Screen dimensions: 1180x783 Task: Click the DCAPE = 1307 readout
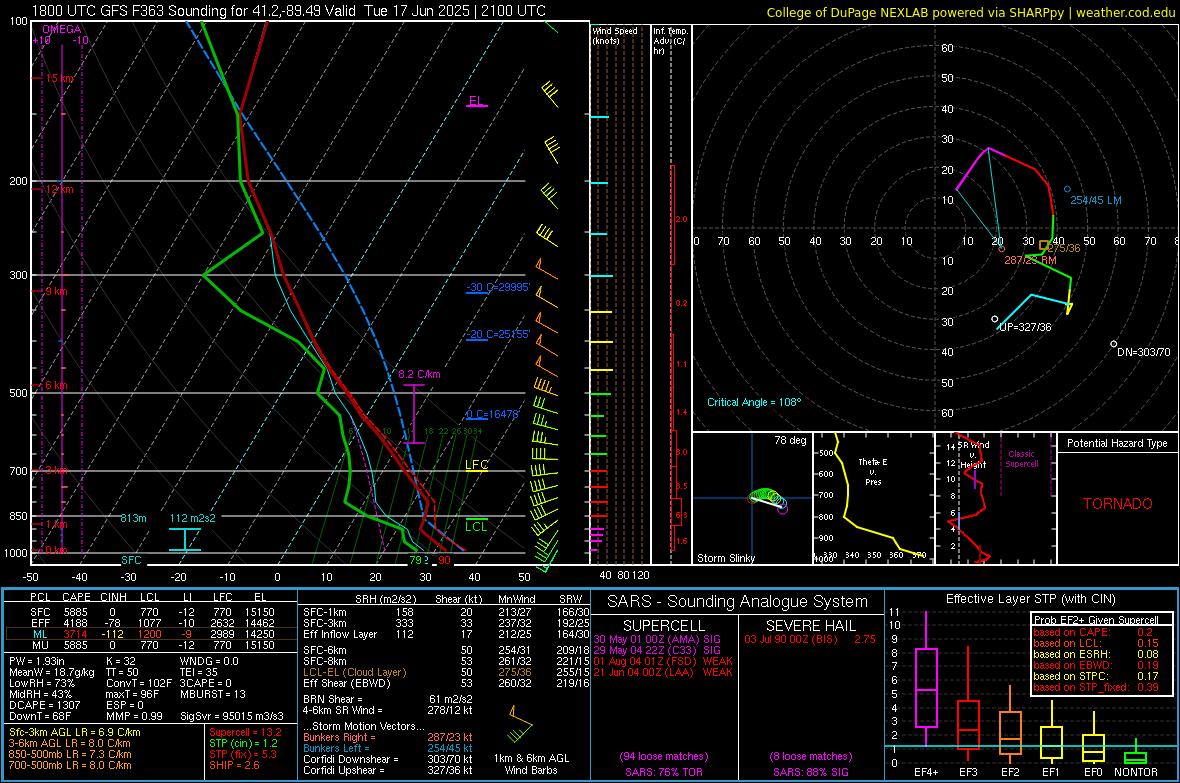pos(44,705)
